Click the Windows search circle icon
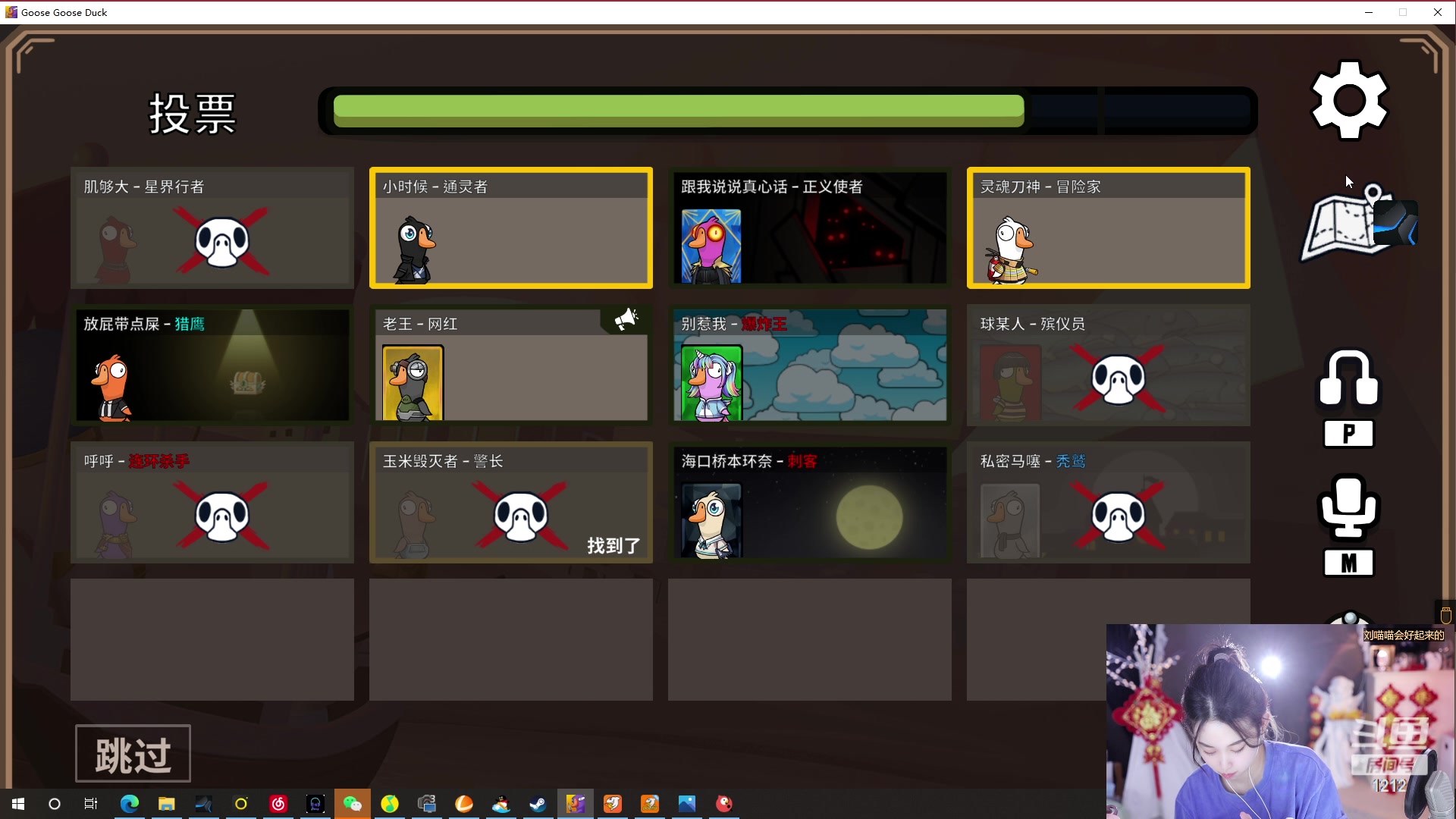This screenshot has height=819, width=1456. 54,804
